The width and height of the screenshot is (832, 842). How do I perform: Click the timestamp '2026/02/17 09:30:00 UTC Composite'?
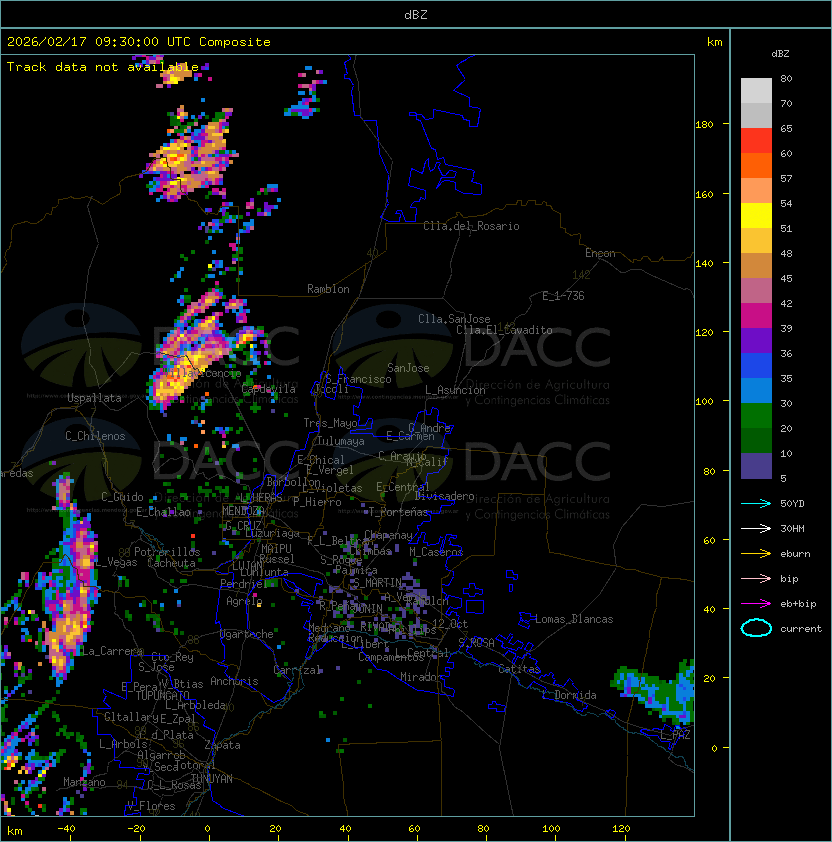point(139,42)
